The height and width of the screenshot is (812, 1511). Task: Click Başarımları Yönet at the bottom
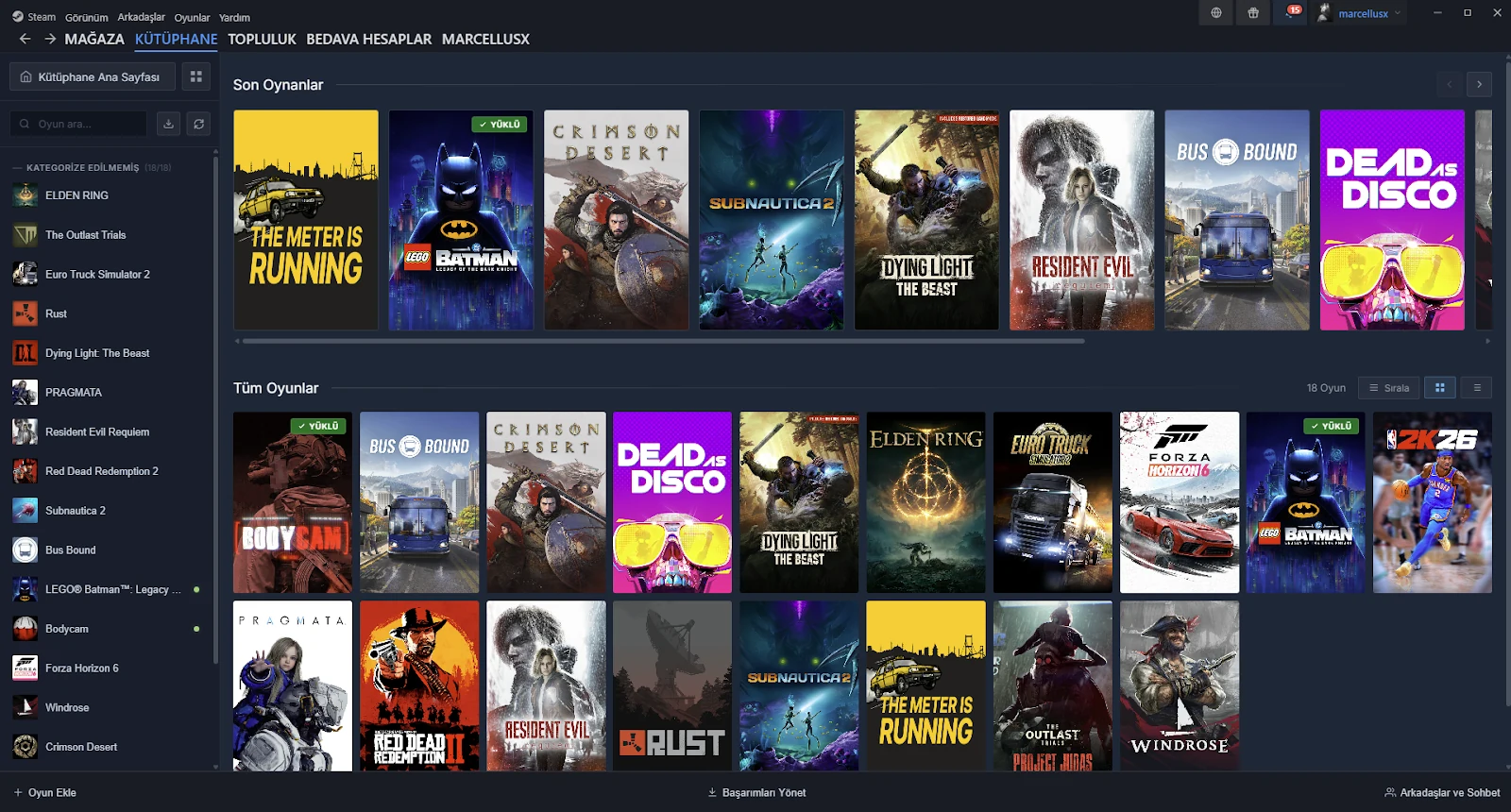coord(756,793)
